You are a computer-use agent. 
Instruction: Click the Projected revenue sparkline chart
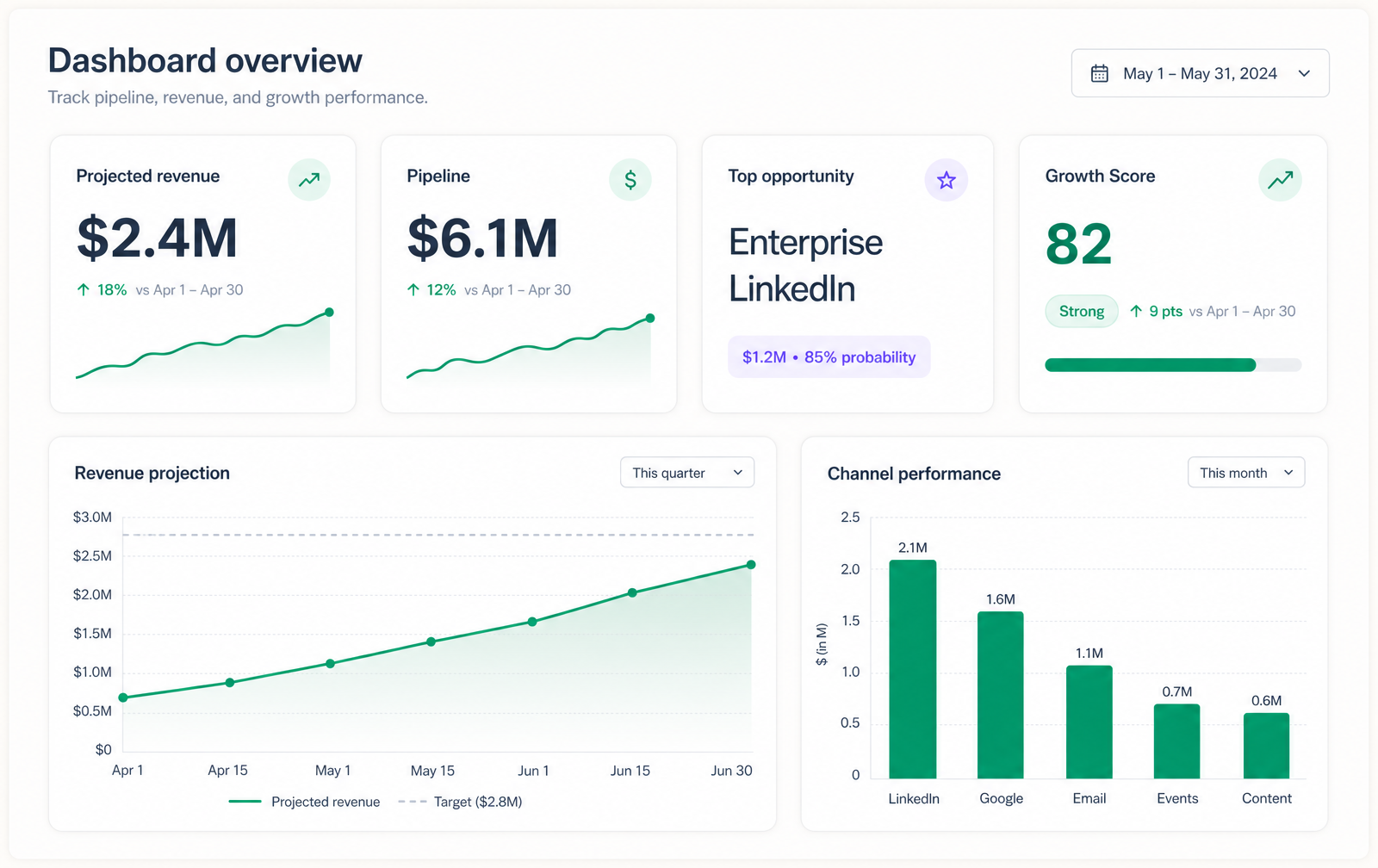203,347
